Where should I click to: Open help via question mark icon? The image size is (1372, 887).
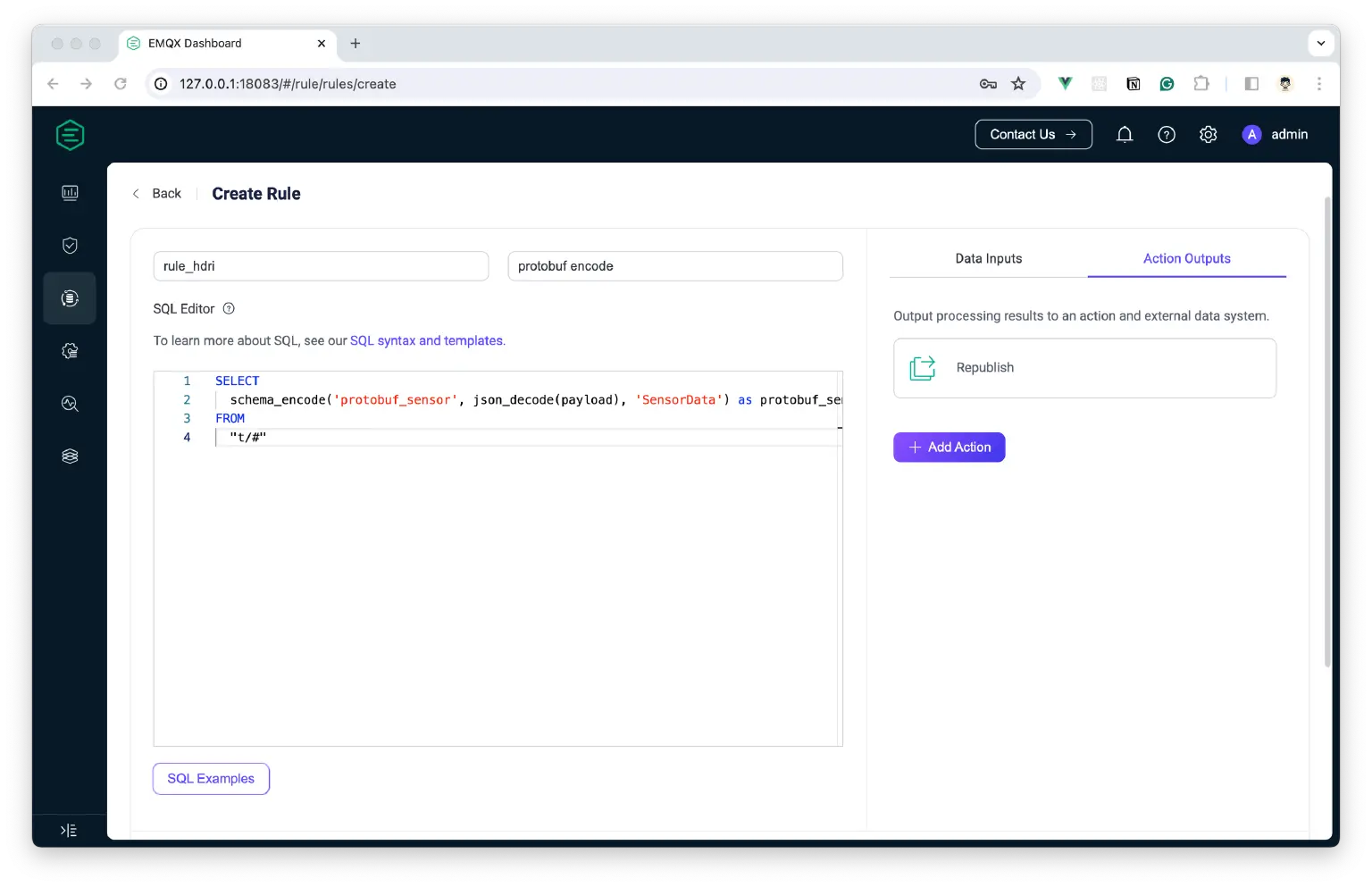point(1167,135)
